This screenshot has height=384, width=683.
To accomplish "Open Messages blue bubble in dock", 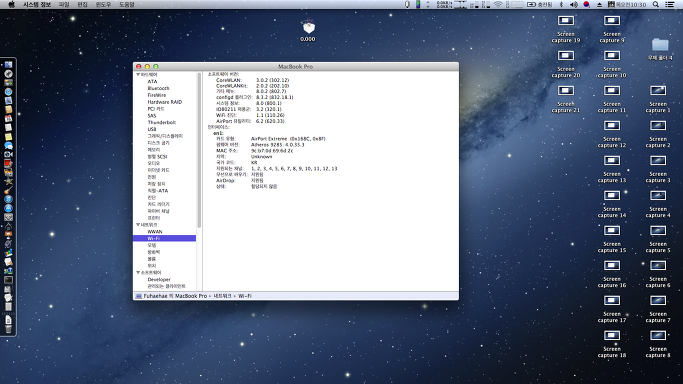I will click(8, 145).
